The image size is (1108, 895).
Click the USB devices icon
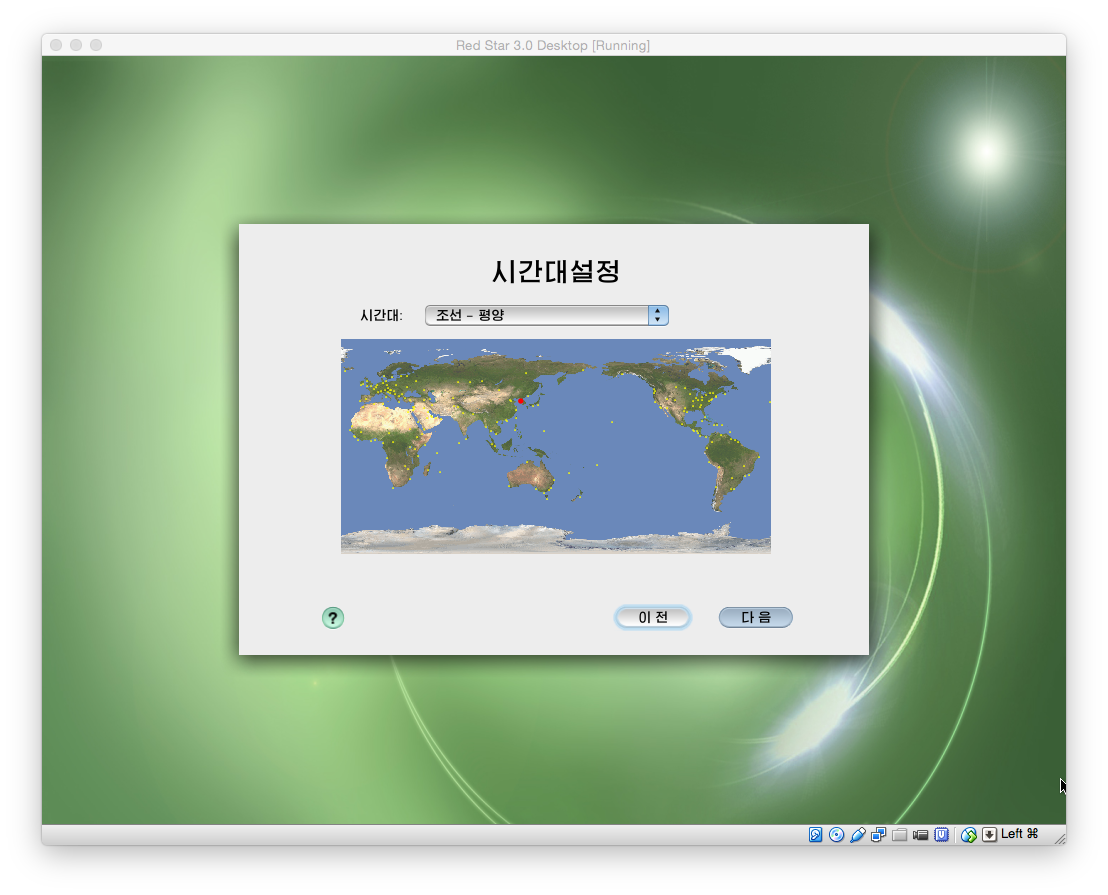[x=858, y=835]
